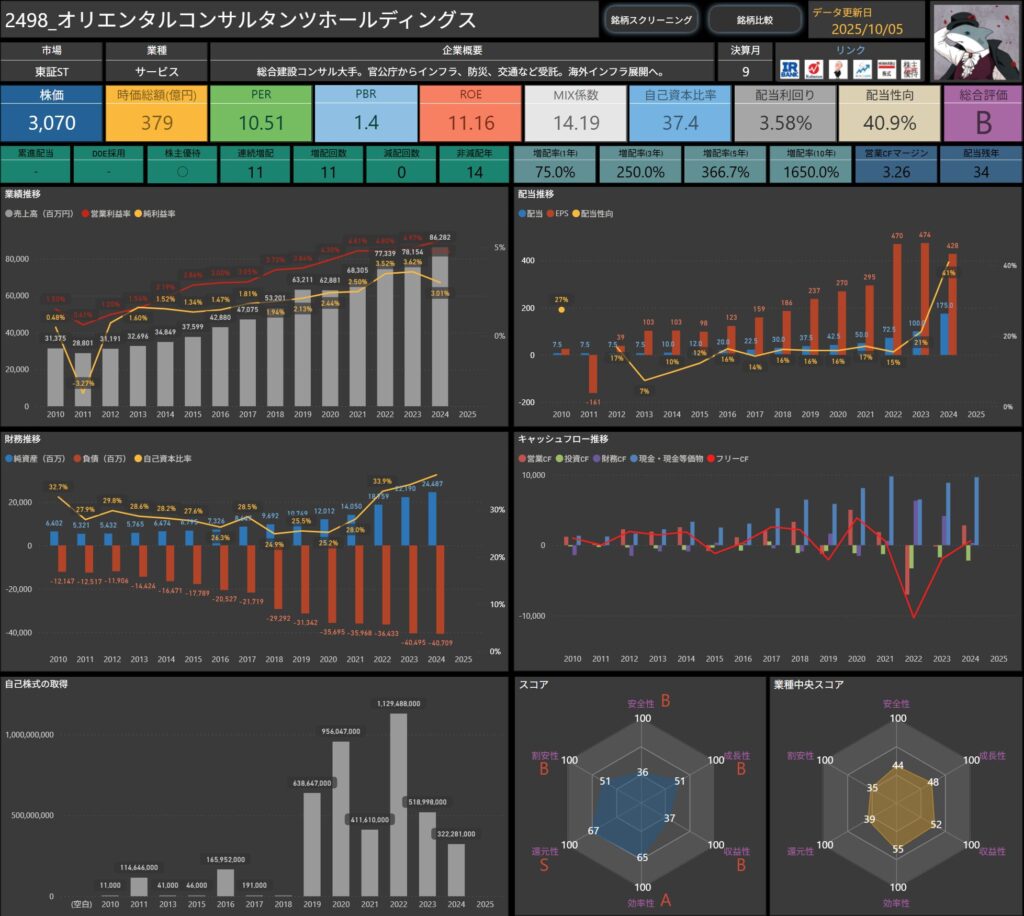The width and height of the screenshot is (1024, 916).
Task: Select the green PER 10.51 card
Action: tap(261, 113)
